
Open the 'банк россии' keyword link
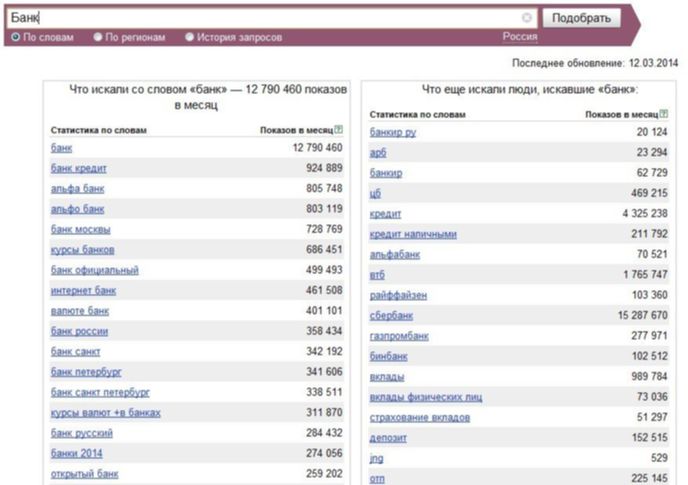pos(79,331)
